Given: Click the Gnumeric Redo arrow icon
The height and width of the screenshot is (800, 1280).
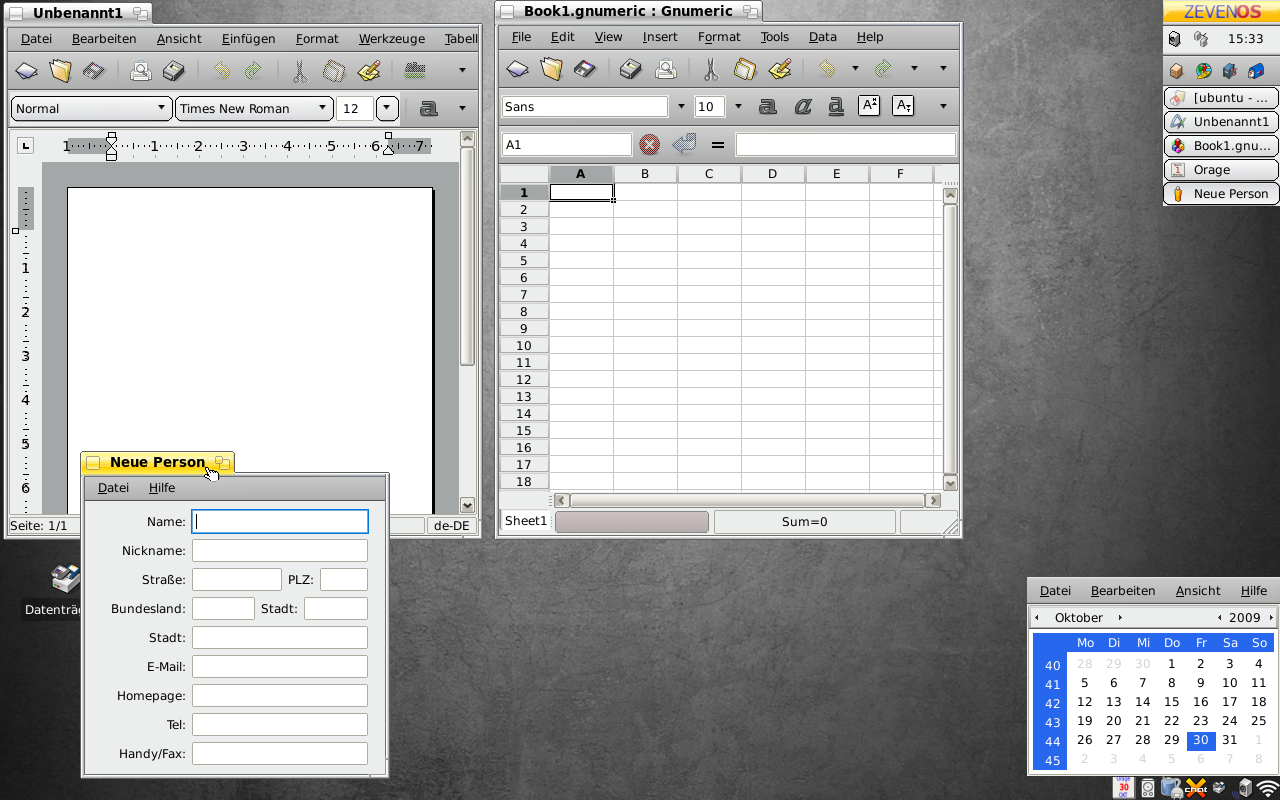Looking at the screenshot, I should pyautogui.click(x=884, y=69).
